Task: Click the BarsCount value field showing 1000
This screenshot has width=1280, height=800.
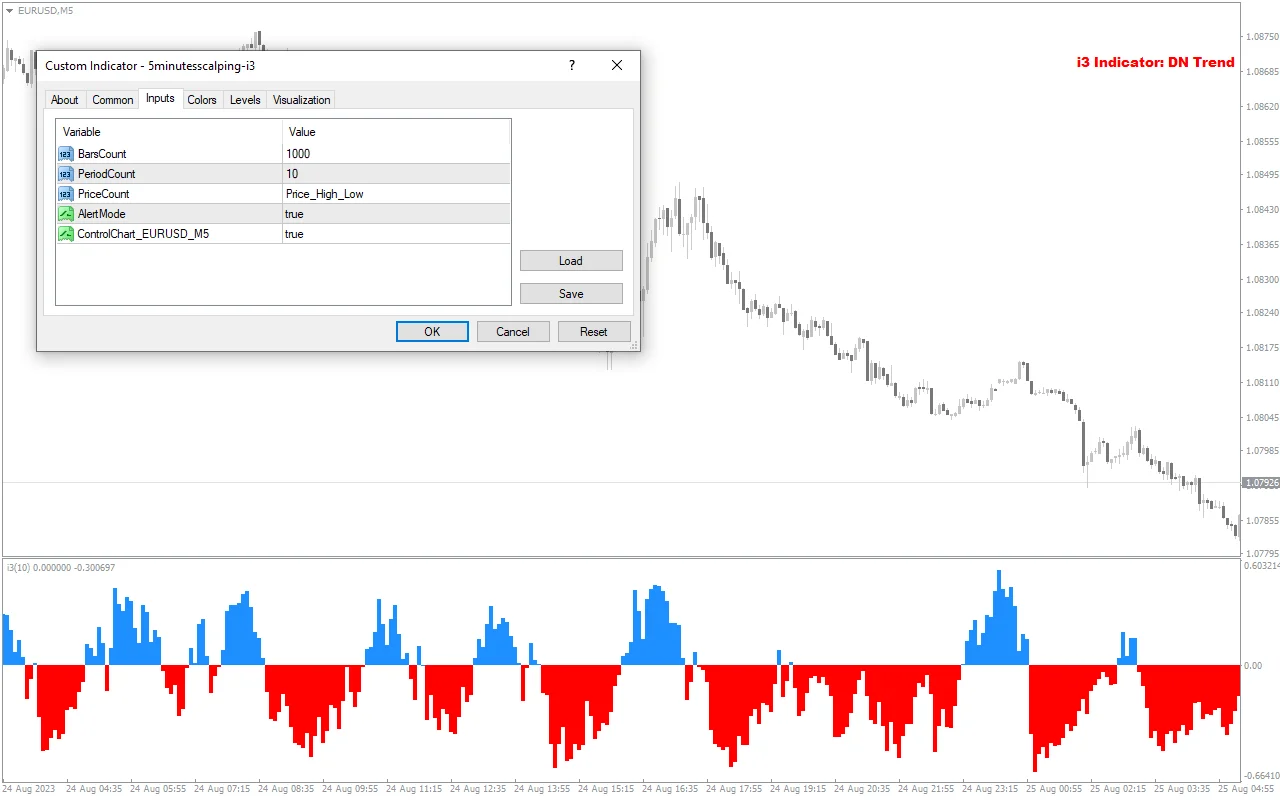Action: click(297, 154)
